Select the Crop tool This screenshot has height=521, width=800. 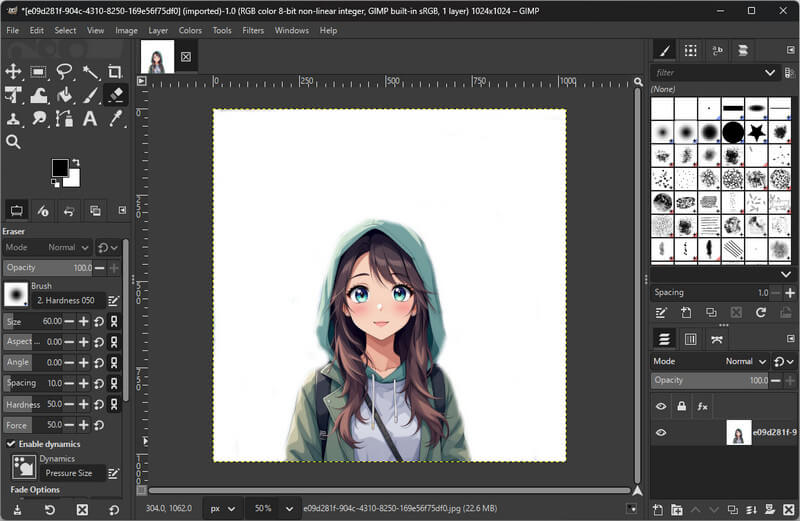tap(115, 71)
